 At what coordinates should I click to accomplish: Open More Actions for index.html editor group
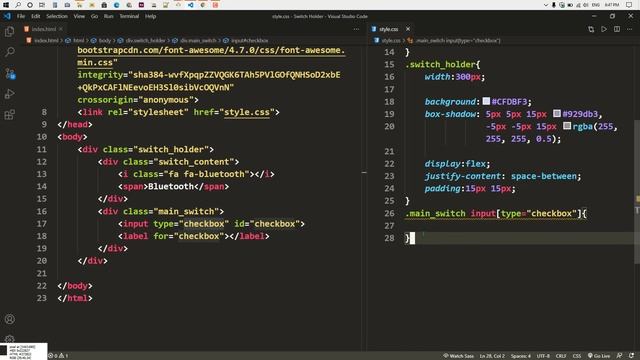coord(356,29)
